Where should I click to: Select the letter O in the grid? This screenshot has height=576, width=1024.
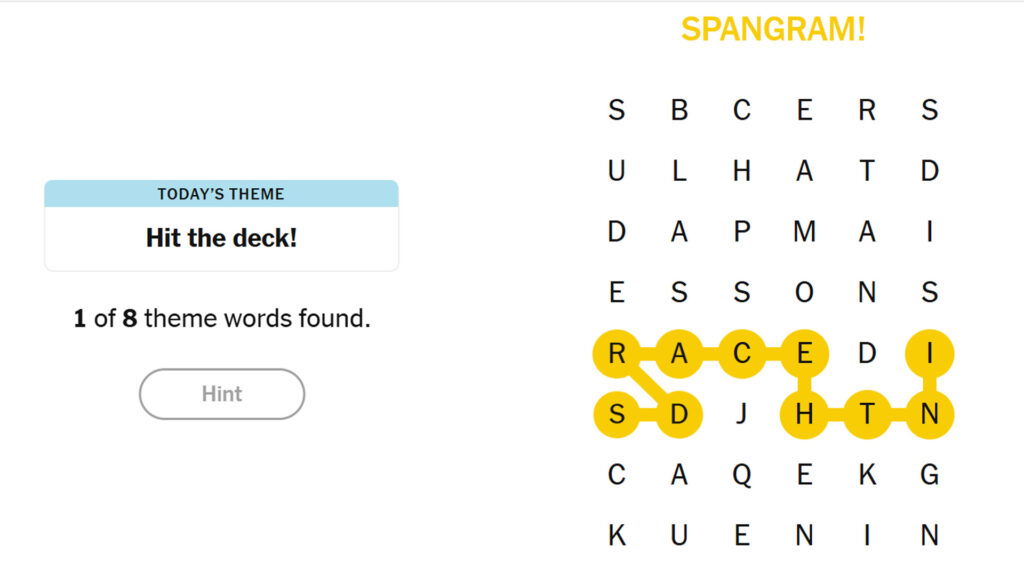[804, 293]
